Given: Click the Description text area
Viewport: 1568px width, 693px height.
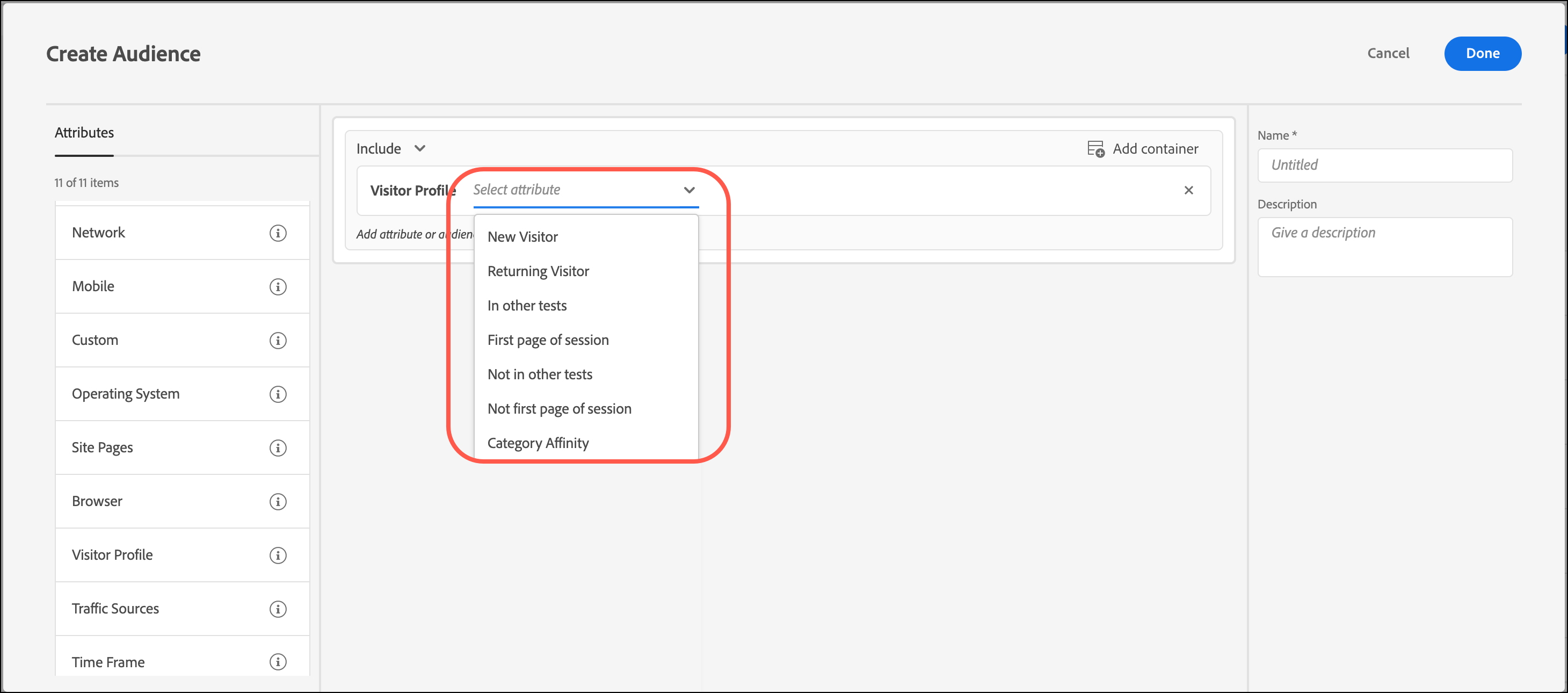Looking at the screenshot, I should [1384, 247].
